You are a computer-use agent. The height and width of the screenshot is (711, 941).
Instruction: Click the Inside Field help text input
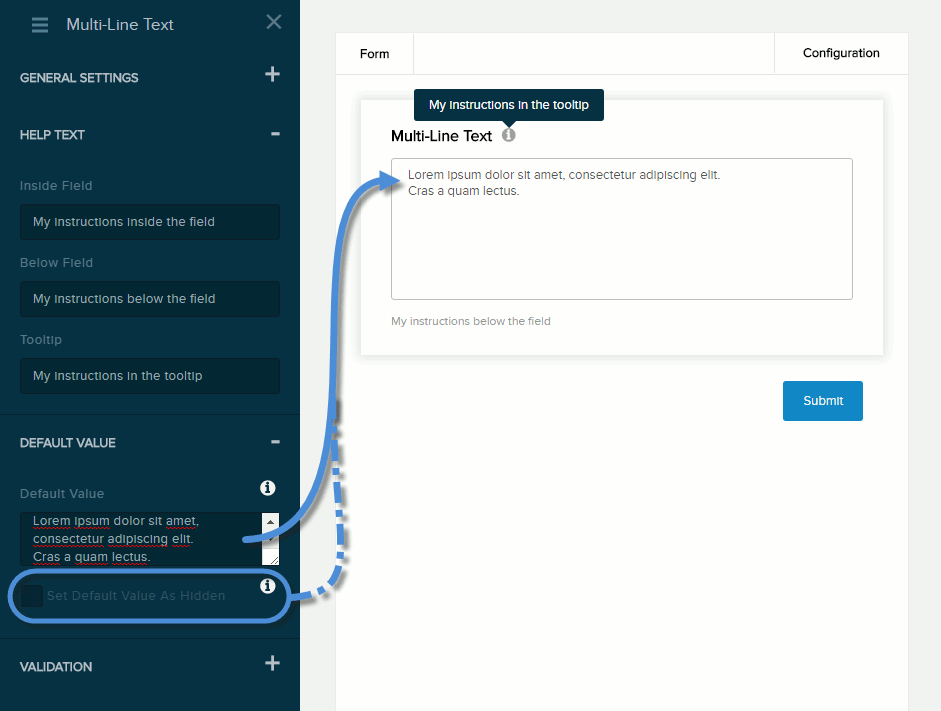tap(150, 222)
